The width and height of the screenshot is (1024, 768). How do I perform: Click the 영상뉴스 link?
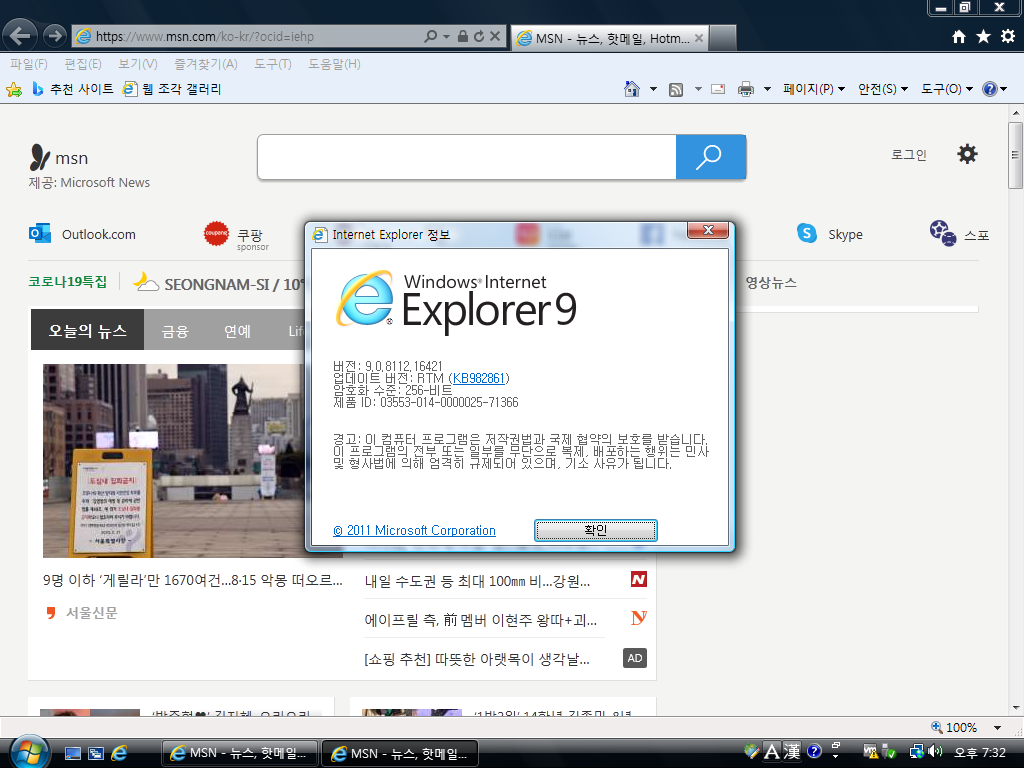tap(771, 283)
